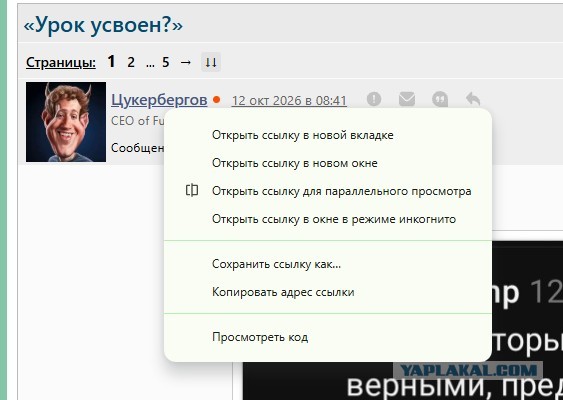Click the current page number 1
The image size is (563, 400).
click(x=111, y=62)
